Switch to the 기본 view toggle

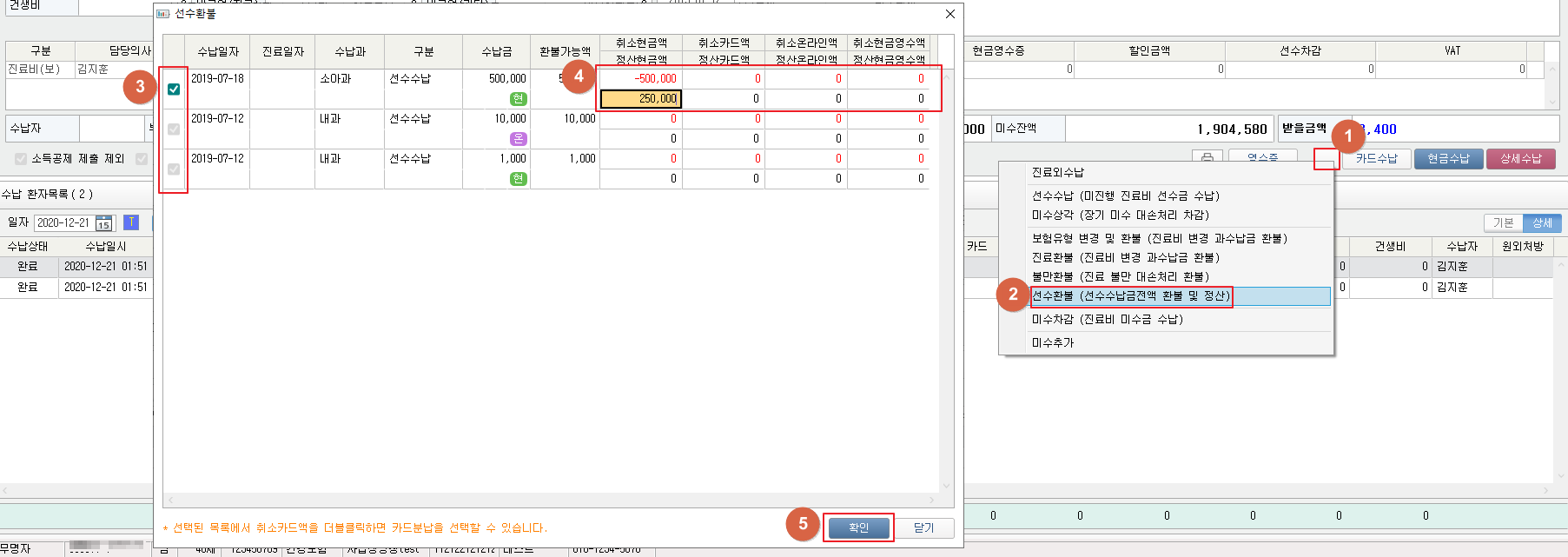(x=1503, y=223)
